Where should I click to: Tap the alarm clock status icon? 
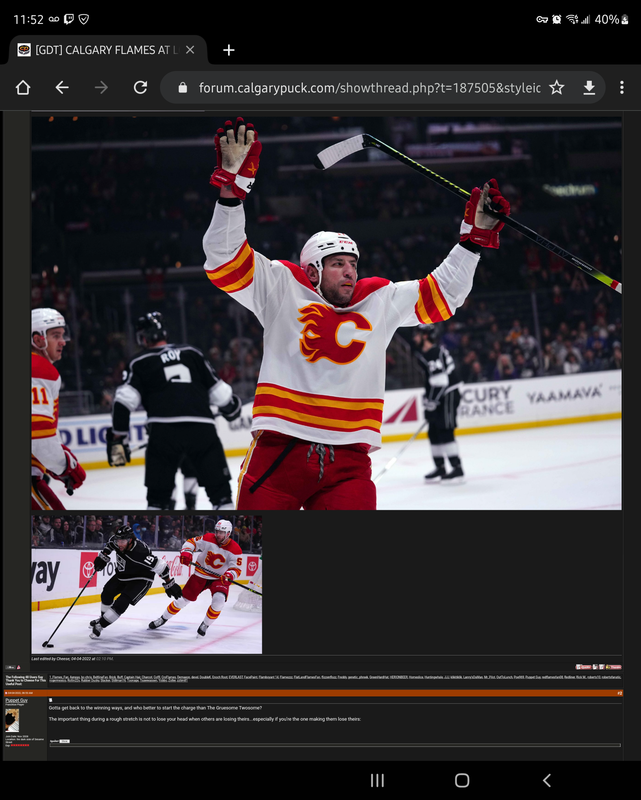pyautogui.click(x=556, y=19)
